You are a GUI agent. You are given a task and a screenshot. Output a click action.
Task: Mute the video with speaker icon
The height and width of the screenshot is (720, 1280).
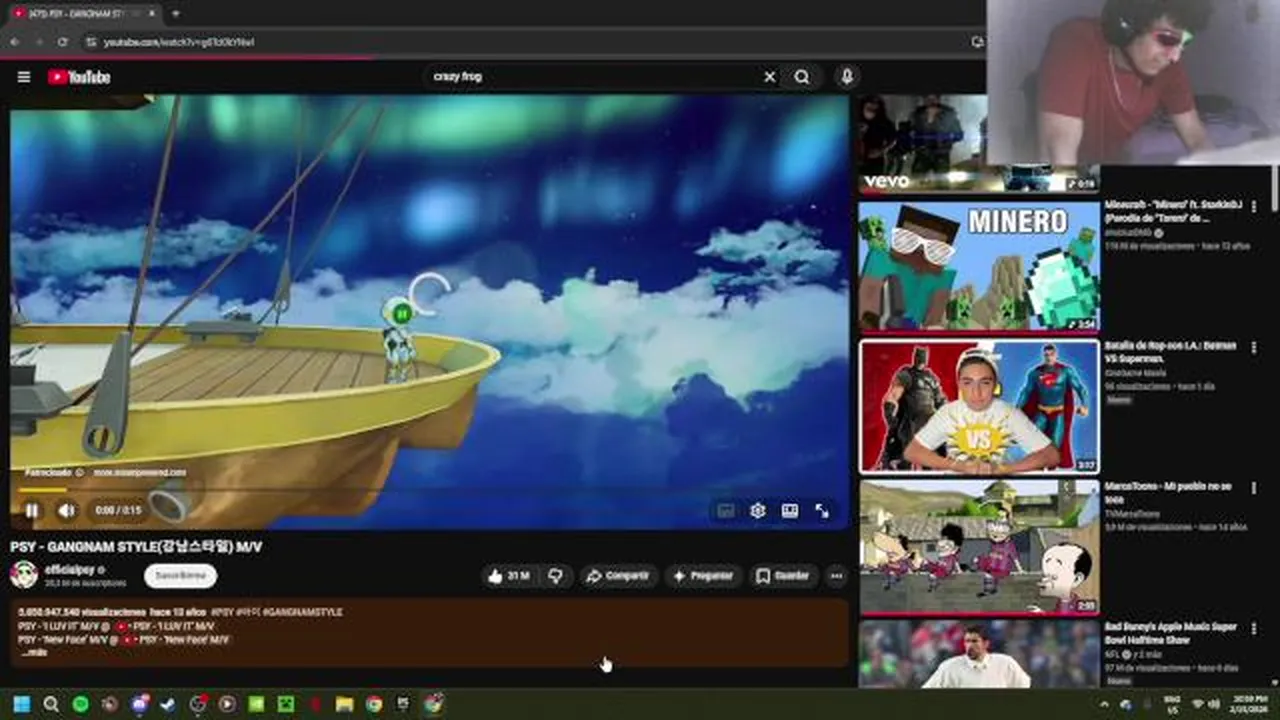pos(66,511)
